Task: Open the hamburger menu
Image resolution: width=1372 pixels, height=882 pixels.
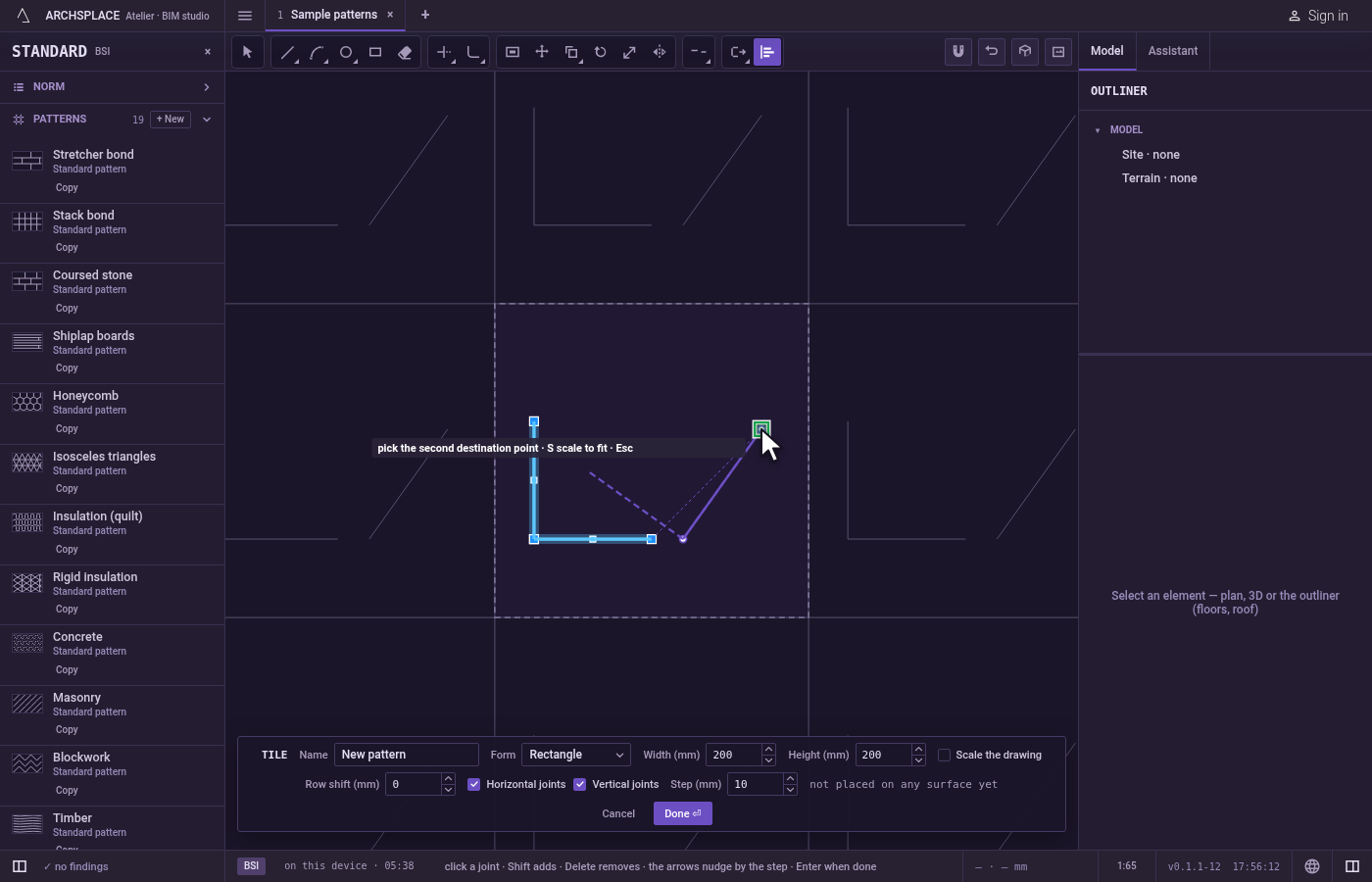Action: [245, 16]
